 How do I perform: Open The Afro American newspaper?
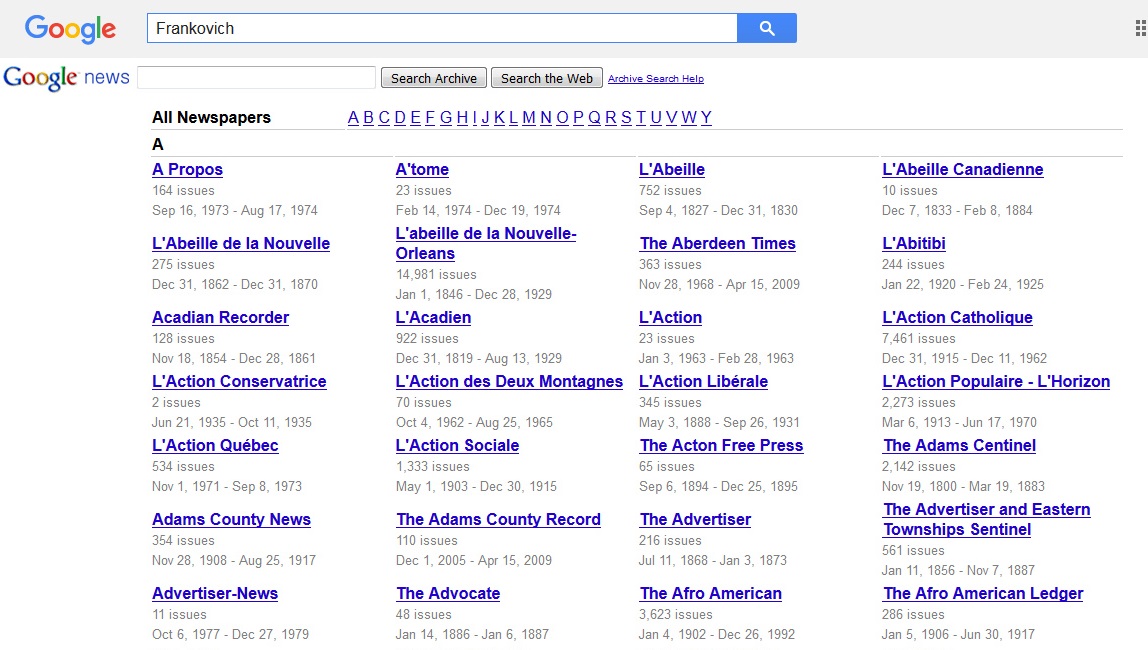click(x=709, y=594)
